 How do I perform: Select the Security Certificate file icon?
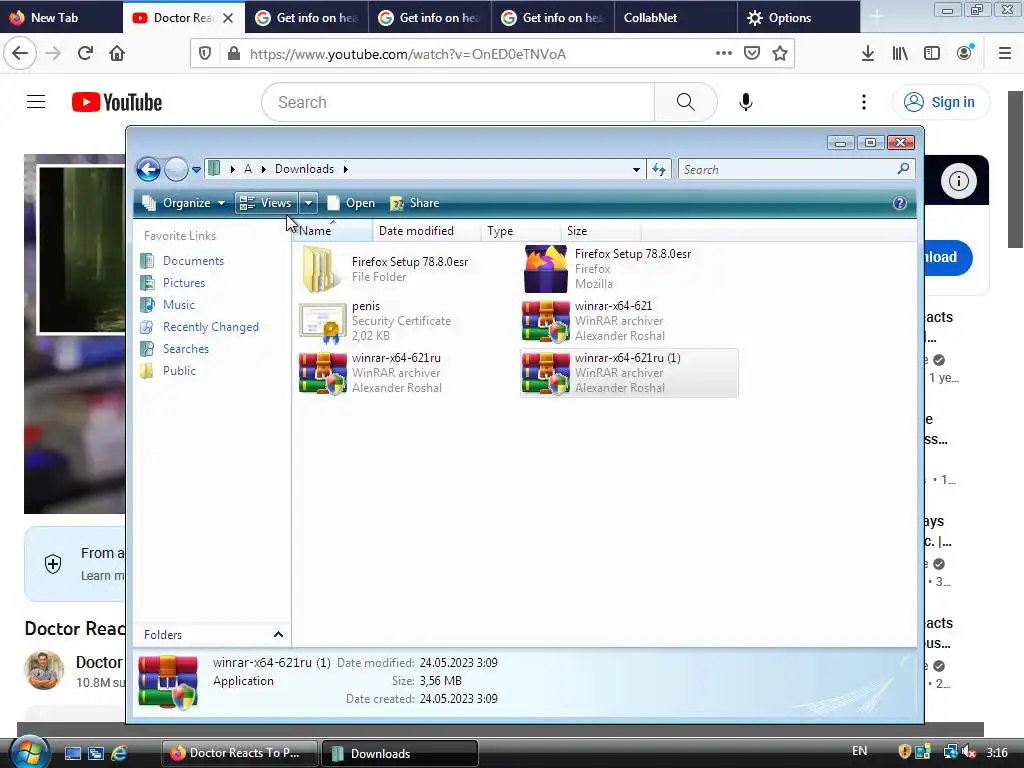(323, 322)
